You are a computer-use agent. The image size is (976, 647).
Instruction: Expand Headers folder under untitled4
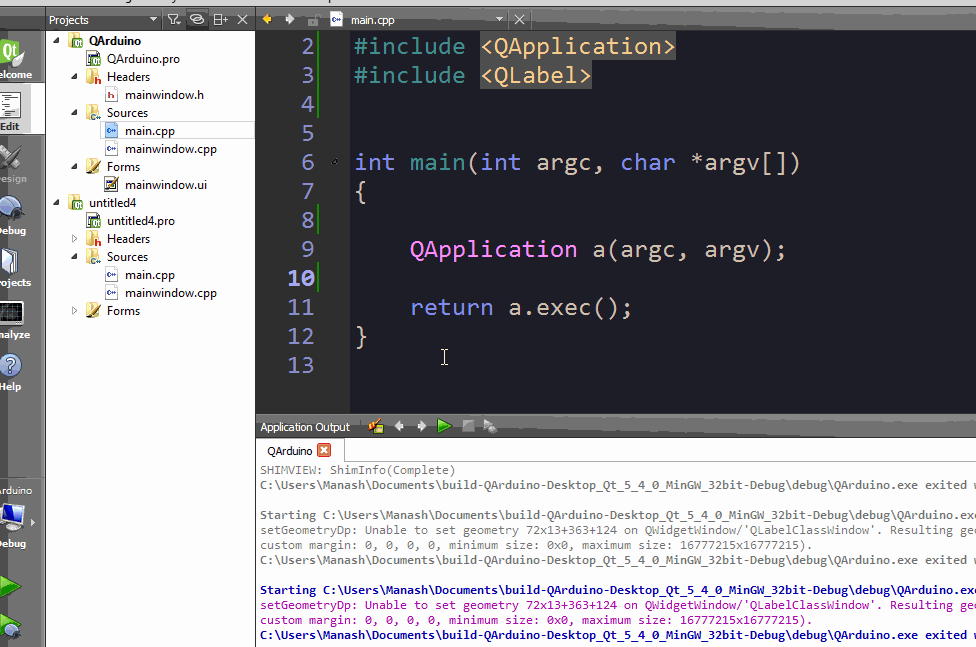pyautogui.click(x=74, y=239)
